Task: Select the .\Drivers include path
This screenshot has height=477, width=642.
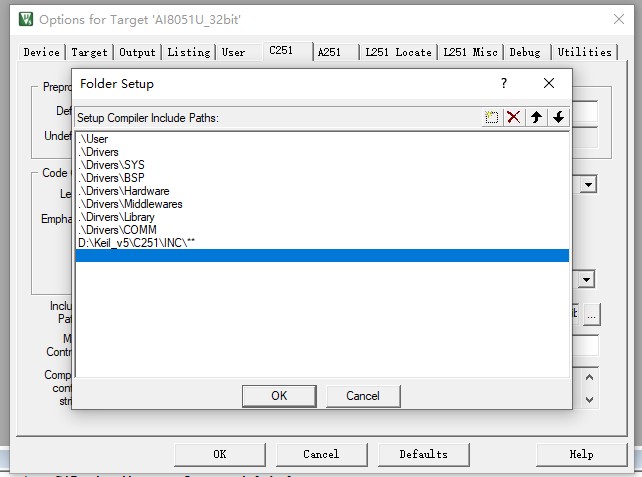Action: pos(322,152)
